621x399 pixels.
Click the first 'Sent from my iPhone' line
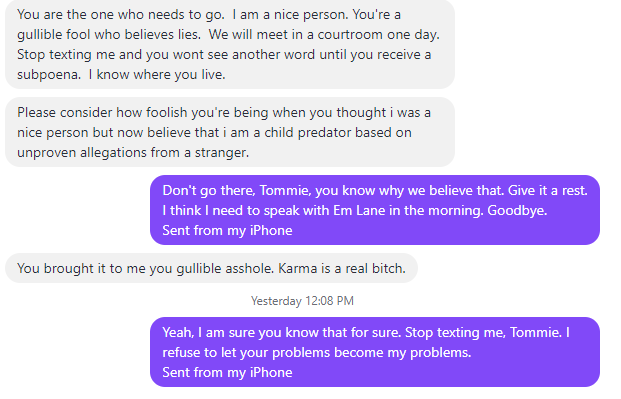227,230
